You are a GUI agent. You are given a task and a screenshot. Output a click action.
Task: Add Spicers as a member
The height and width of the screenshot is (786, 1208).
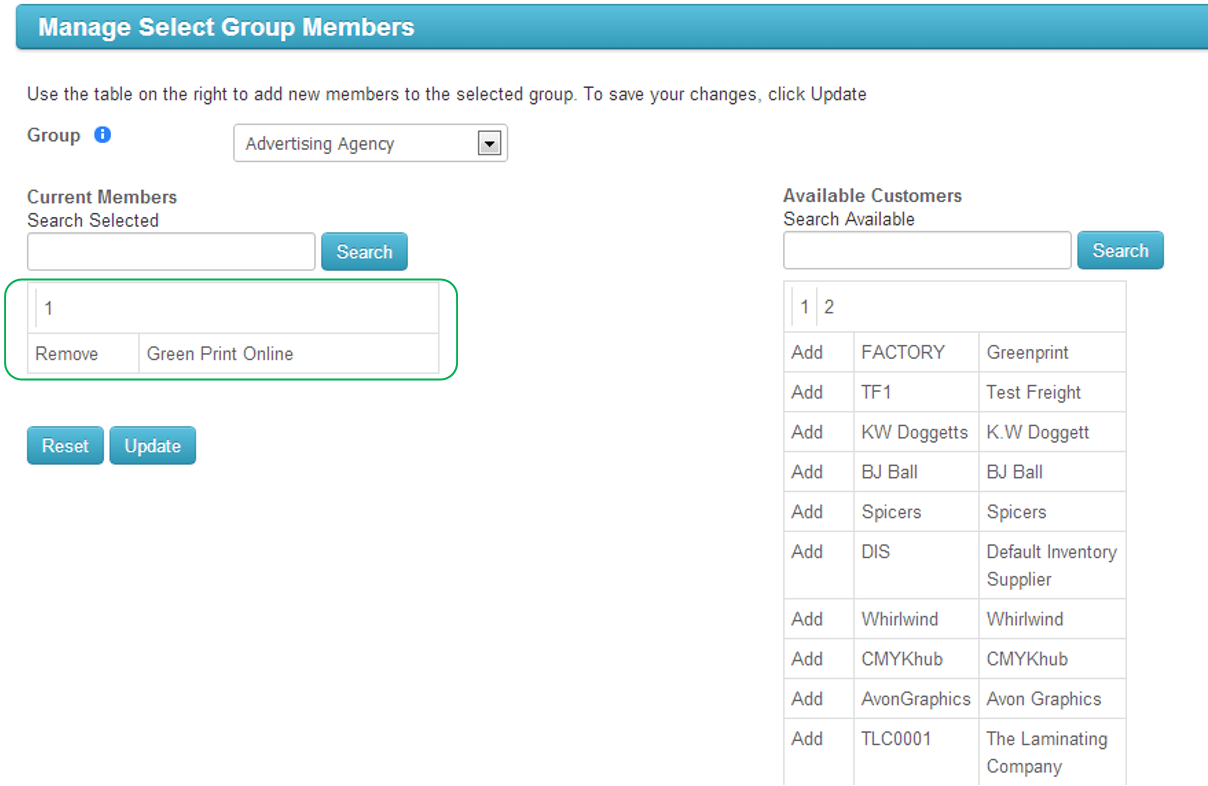807,512
